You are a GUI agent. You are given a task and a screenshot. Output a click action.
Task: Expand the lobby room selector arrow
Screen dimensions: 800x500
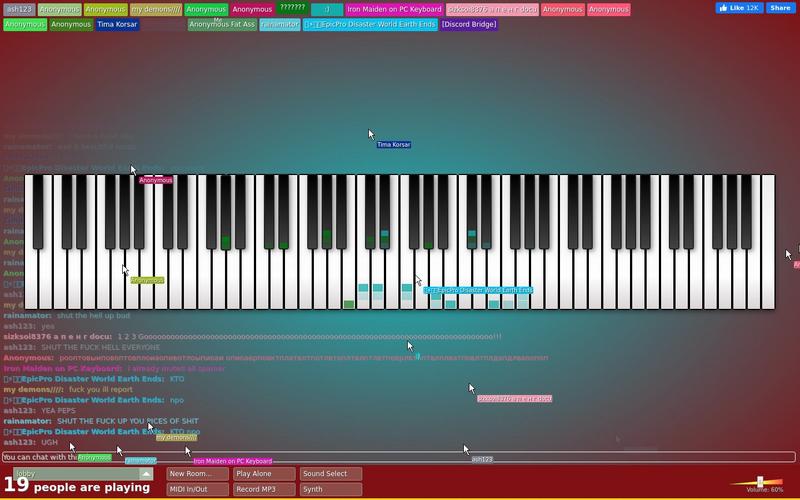[146, 474]
